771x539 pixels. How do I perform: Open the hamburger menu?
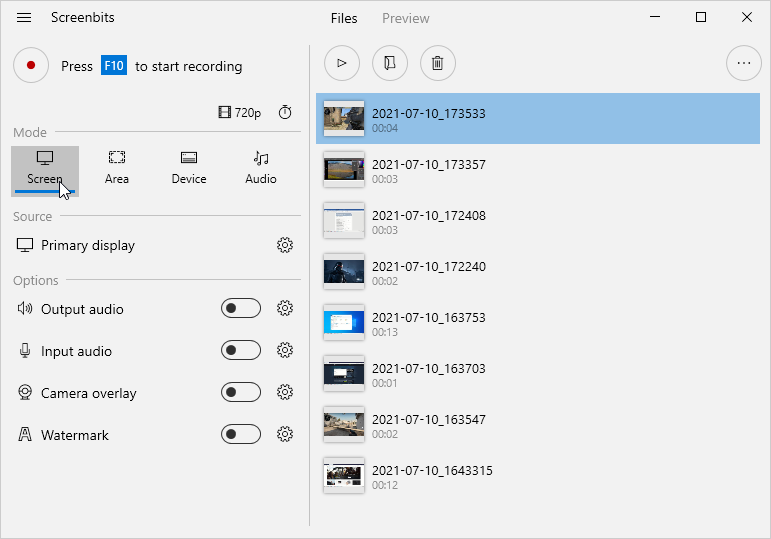coord(24,18)
